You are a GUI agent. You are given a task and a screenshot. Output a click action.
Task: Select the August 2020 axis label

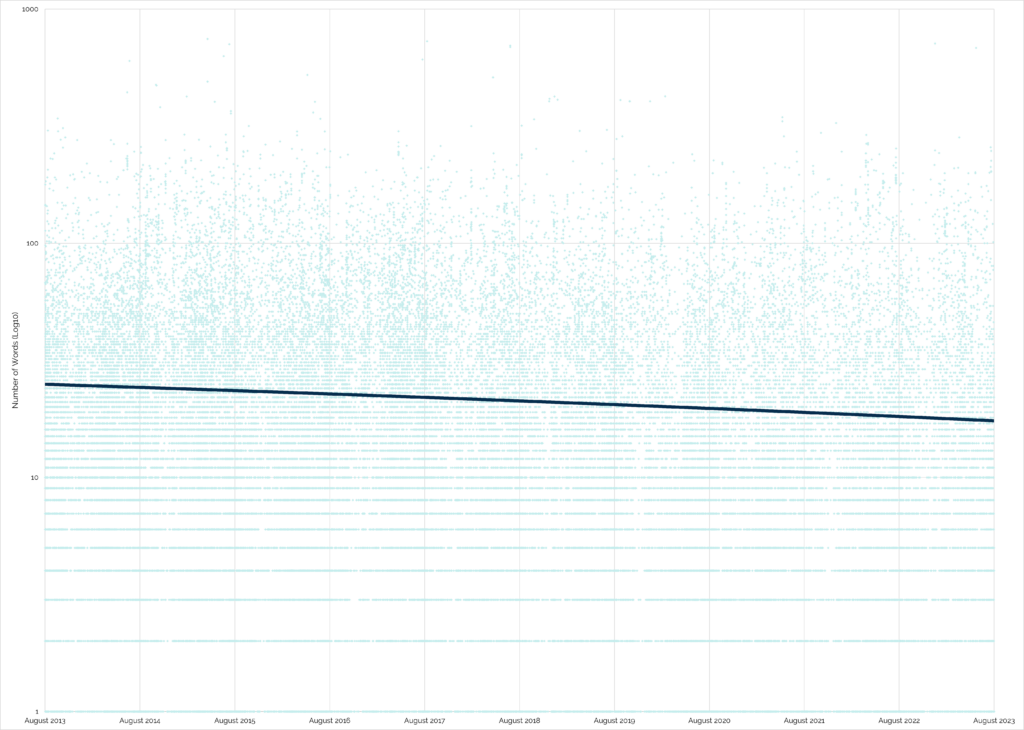click(x=710, y=719)
